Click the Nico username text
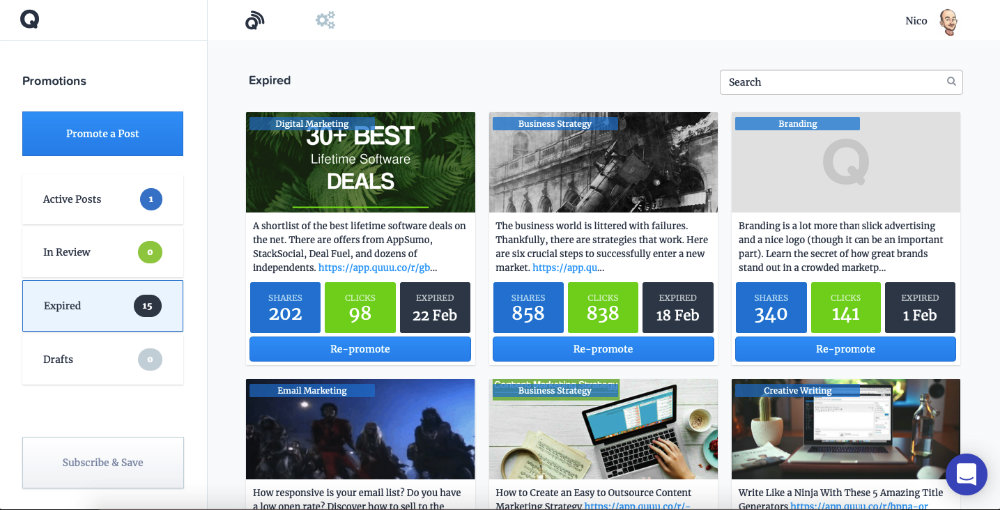 (x=916, y=21)
